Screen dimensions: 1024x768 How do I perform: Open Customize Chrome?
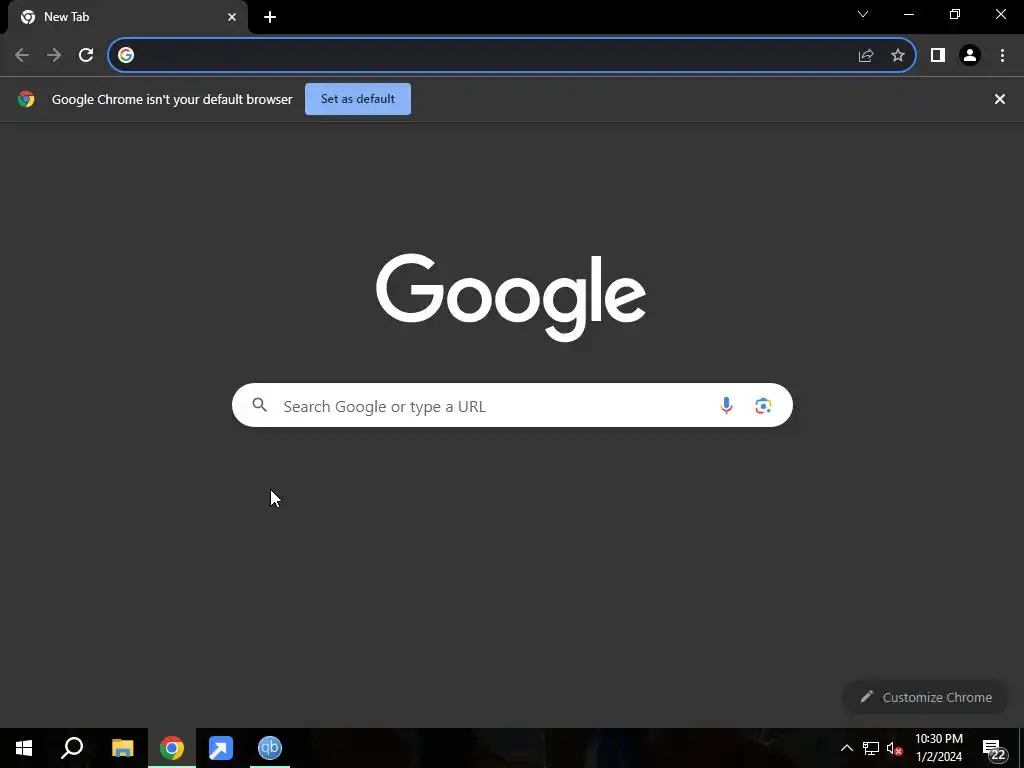point(926,697)
